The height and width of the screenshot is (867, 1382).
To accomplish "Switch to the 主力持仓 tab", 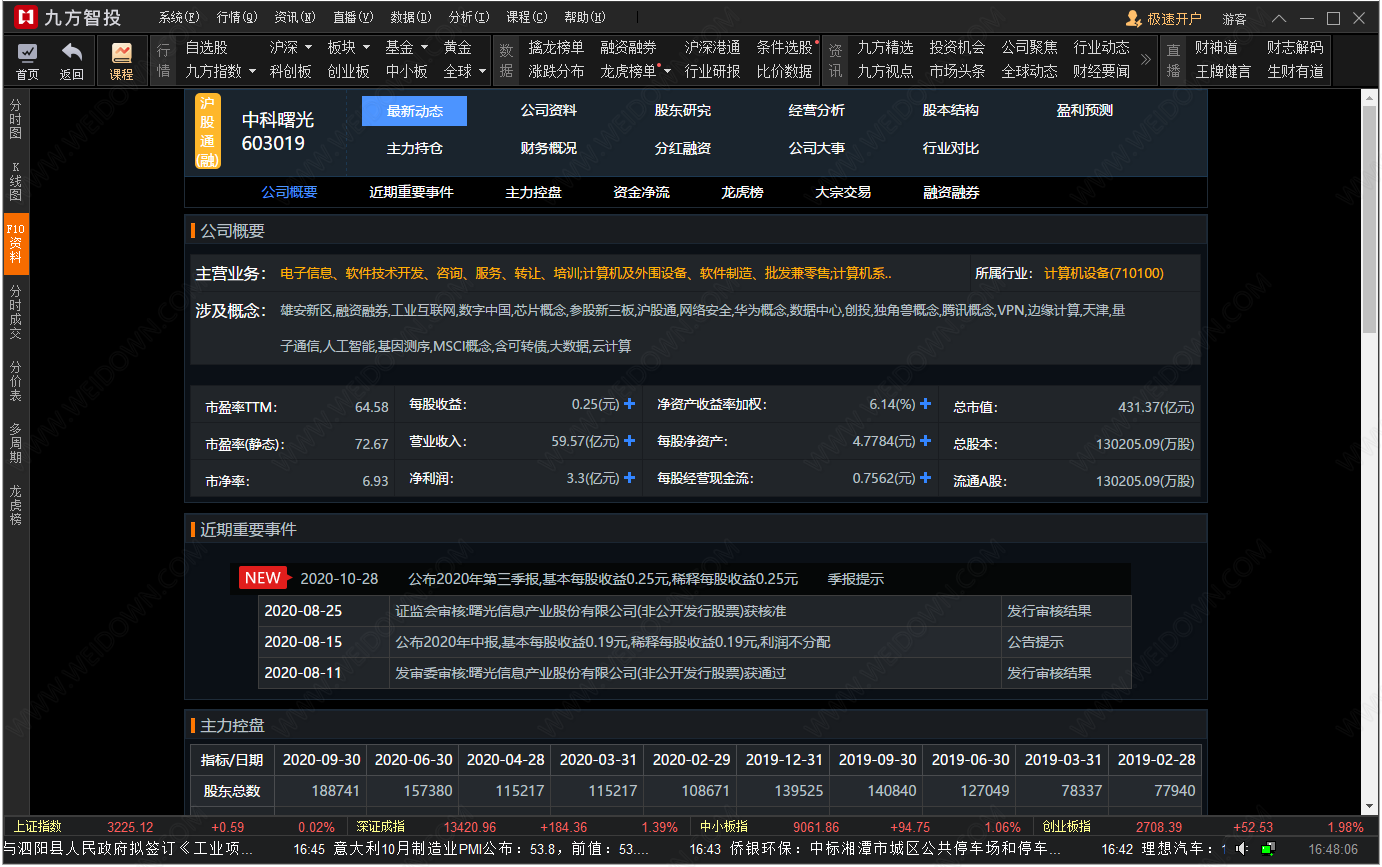I will pos(415,148).
